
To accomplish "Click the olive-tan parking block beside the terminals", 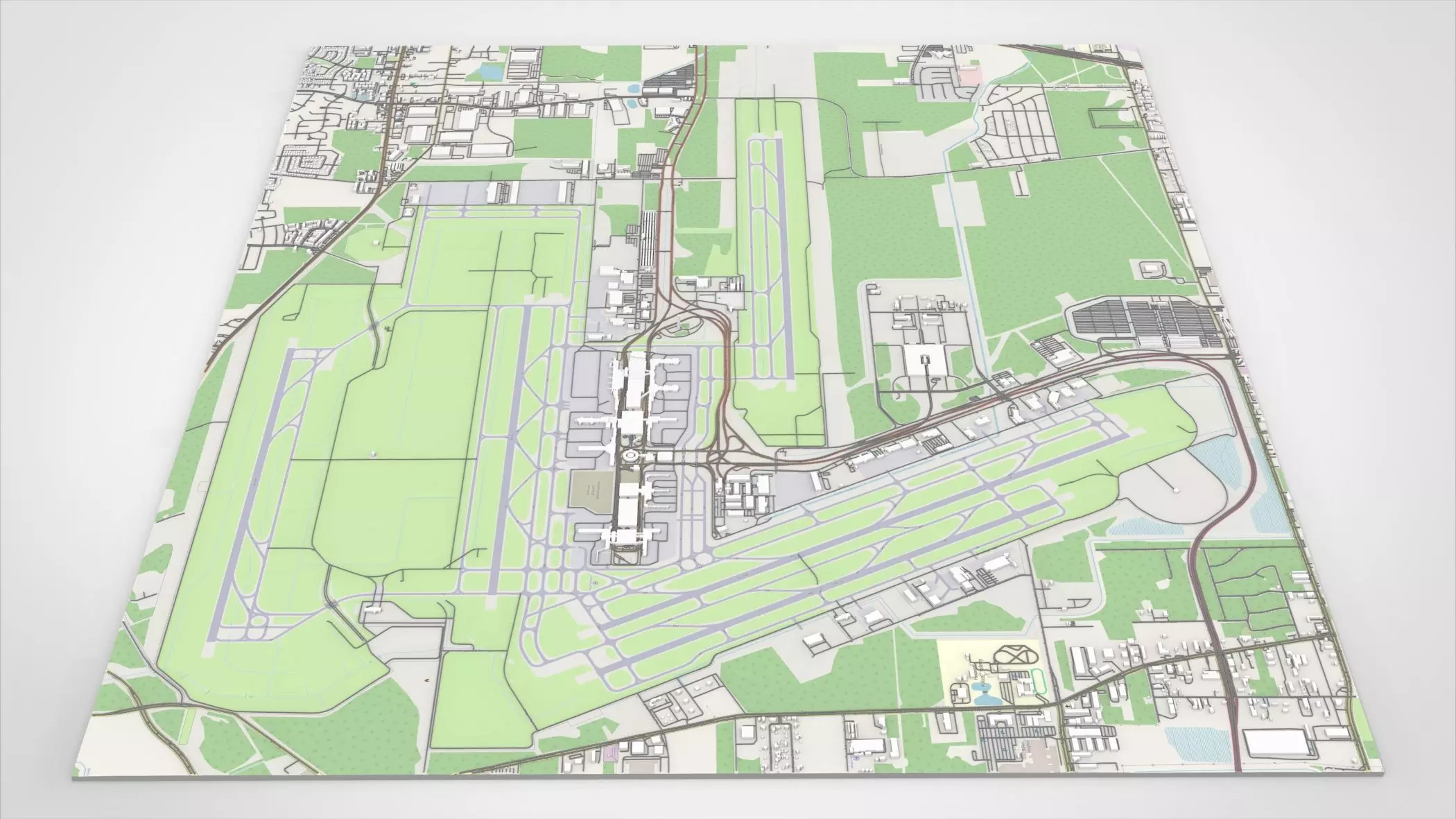I will point(591,492).
